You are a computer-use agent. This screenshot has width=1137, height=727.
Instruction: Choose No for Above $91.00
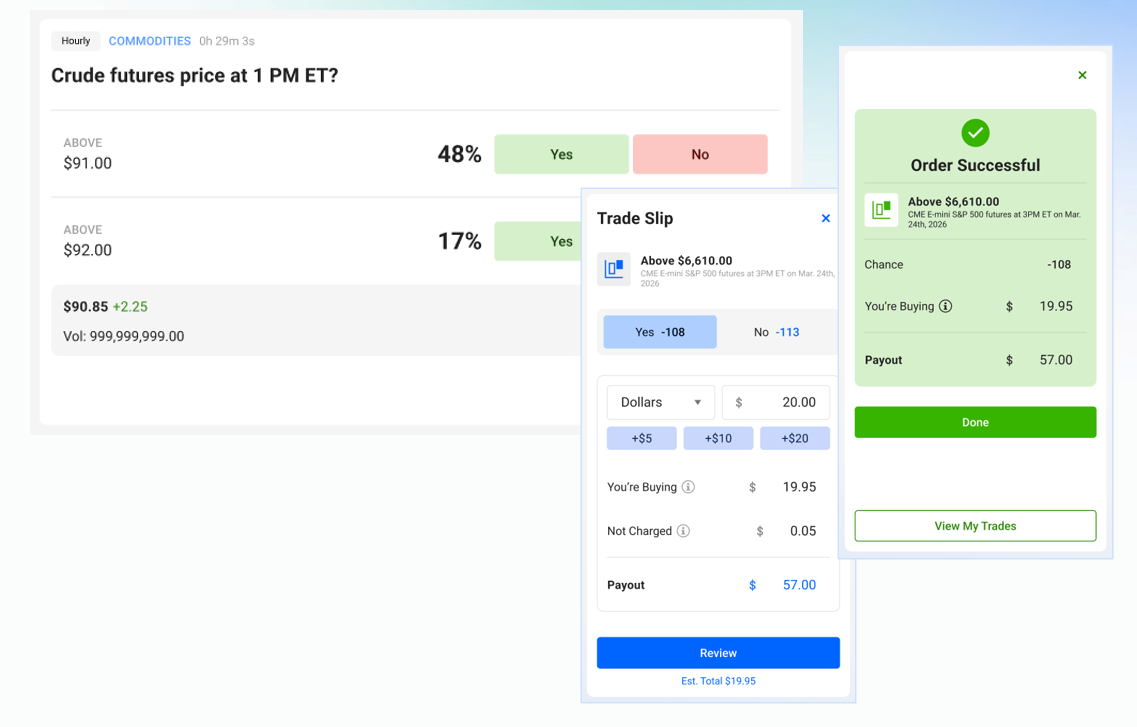pyautogui.click(x=700, y=154)
